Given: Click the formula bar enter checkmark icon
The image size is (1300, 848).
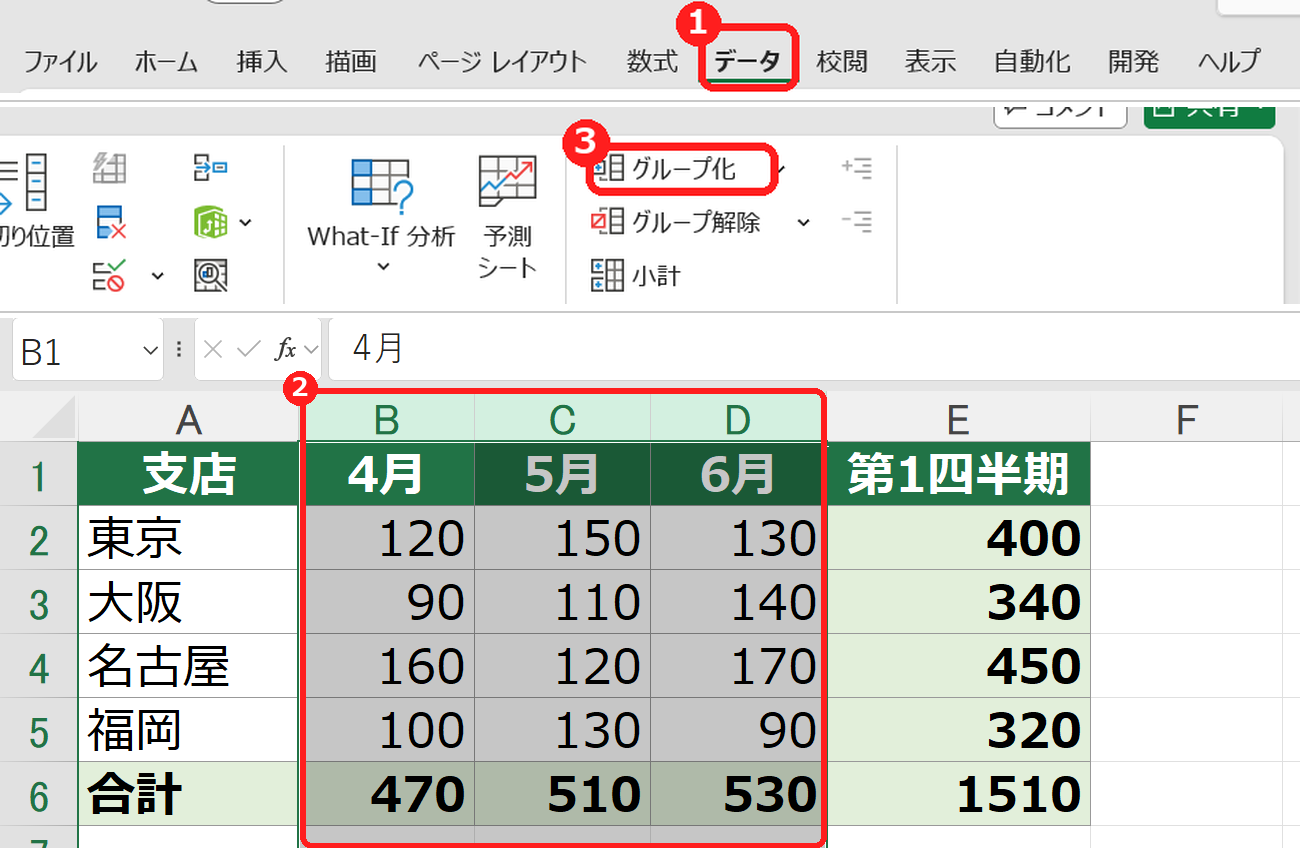Looking at the screenshot, I should (248, 349).
